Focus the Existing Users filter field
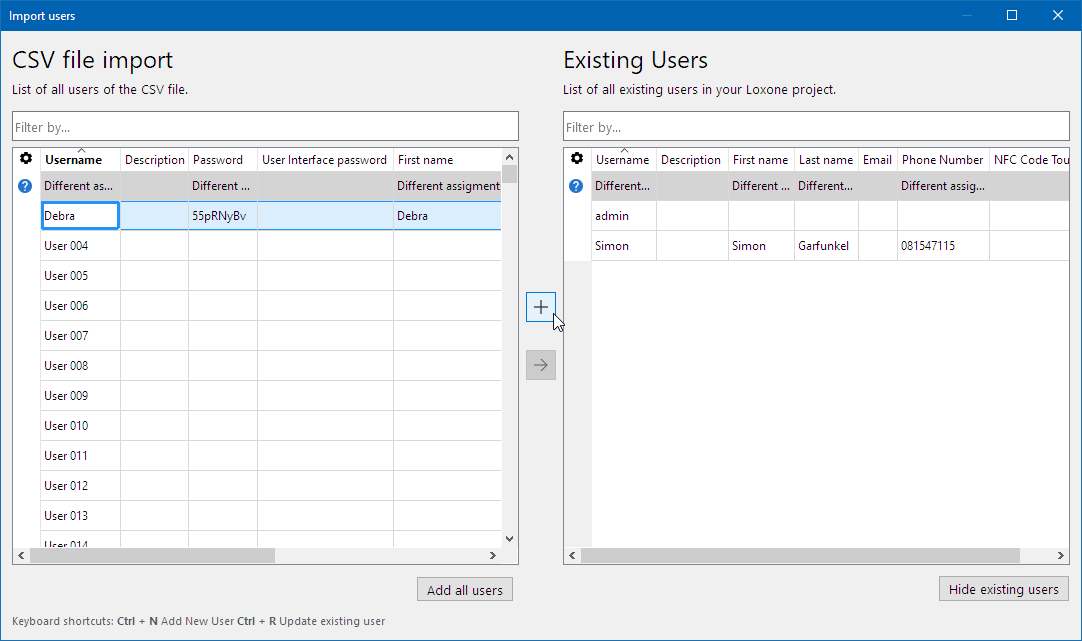Viewport: 1082px width, 641px height. click(815, 127)
